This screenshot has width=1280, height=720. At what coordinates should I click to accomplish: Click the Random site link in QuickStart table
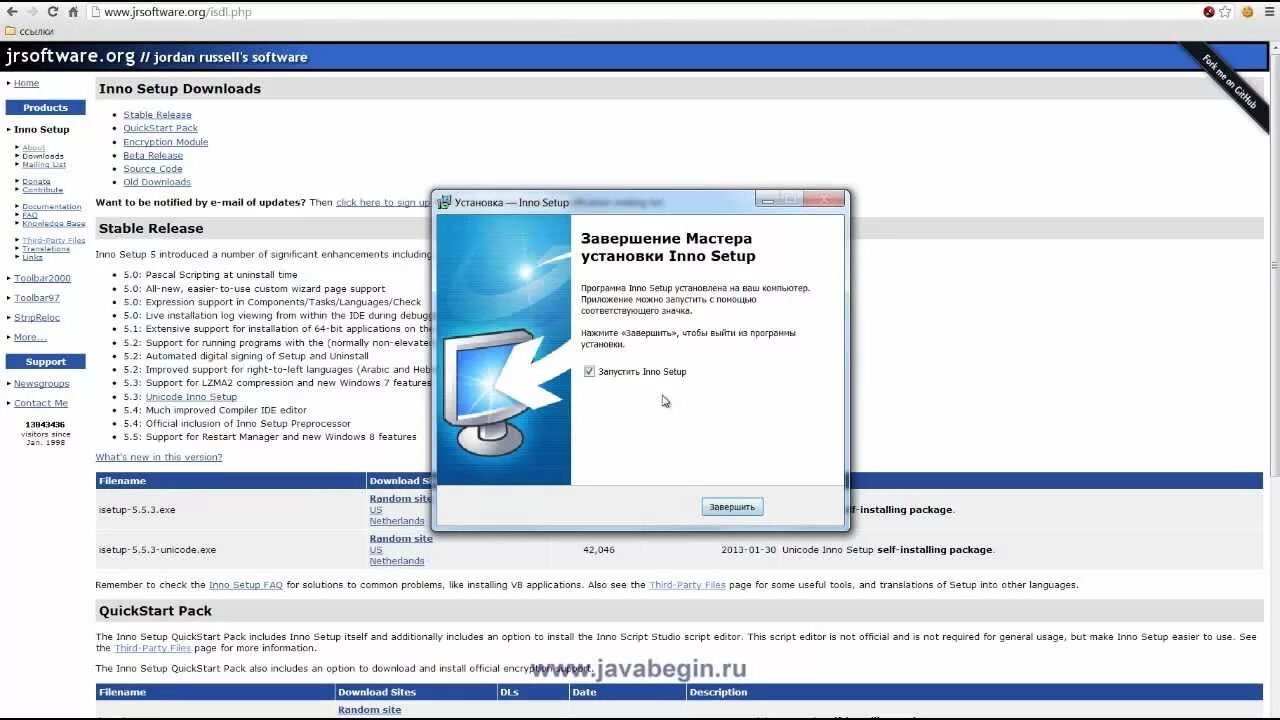tap(369, 710)
